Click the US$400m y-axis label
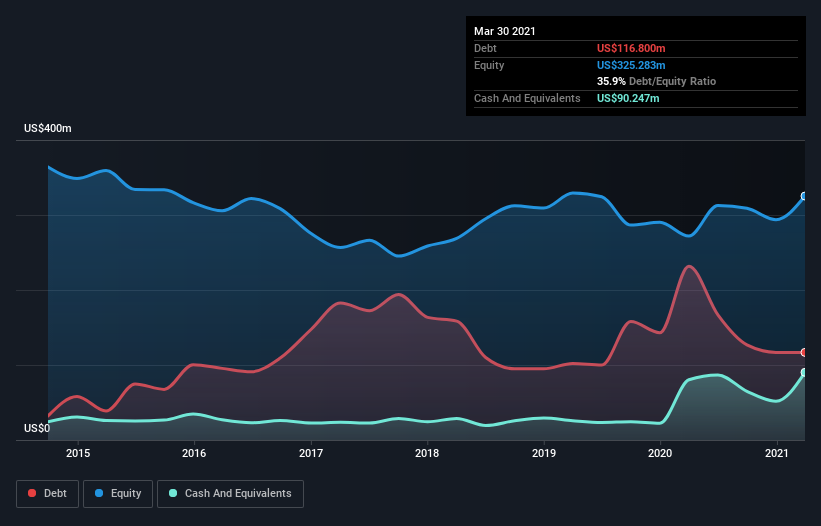The image size is (821, 526). point(48,128)
